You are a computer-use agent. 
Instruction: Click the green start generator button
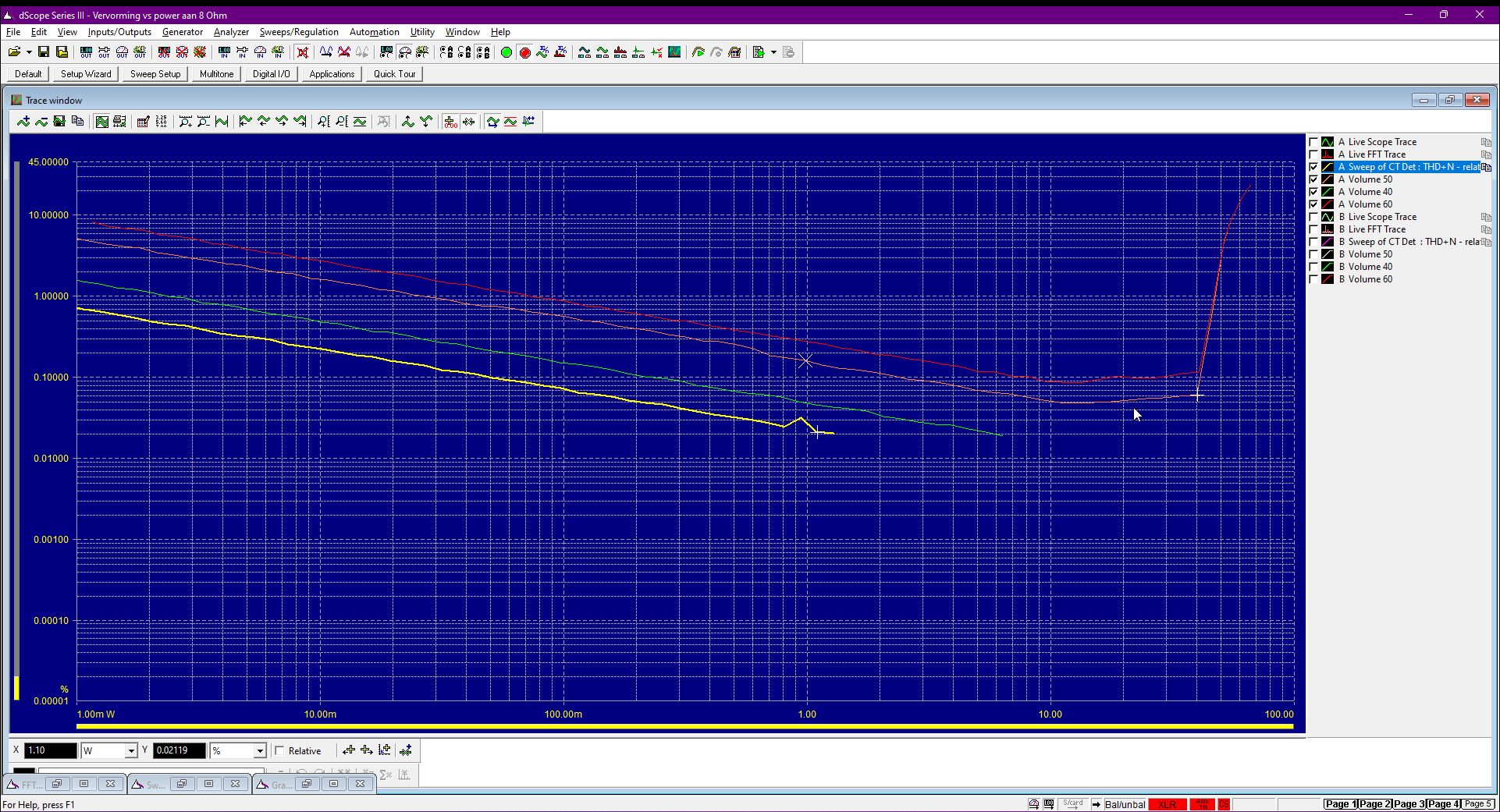(506, 52)
